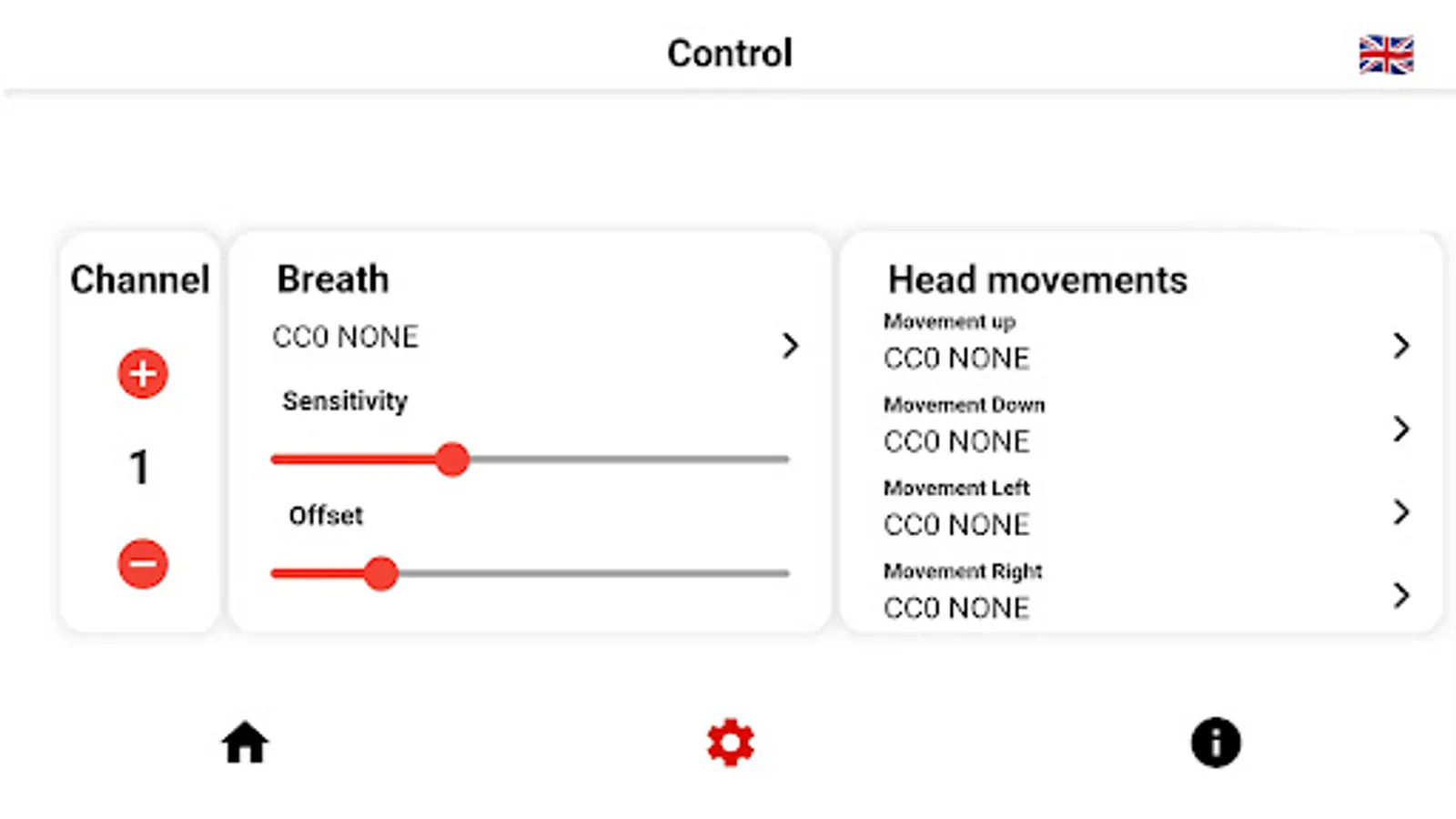Click the Control page title

coord(730,54)
